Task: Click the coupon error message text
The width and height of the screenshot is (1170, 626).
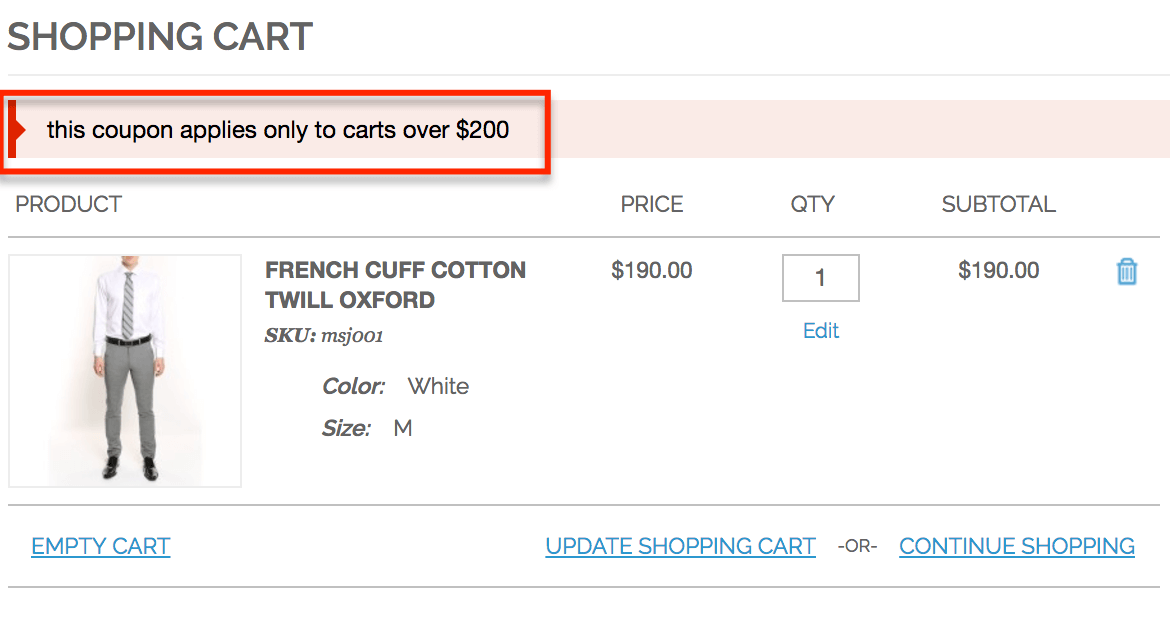Action: pos(278,130)
